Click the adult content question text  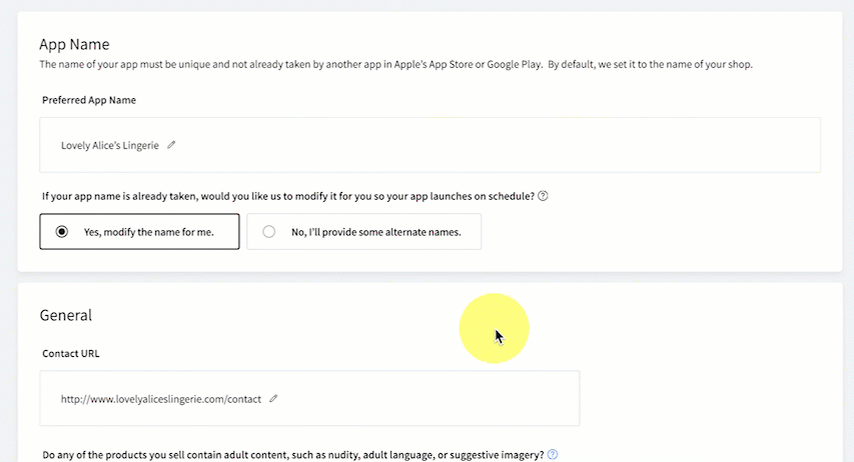pyautogui.click(x=293, y=455)
